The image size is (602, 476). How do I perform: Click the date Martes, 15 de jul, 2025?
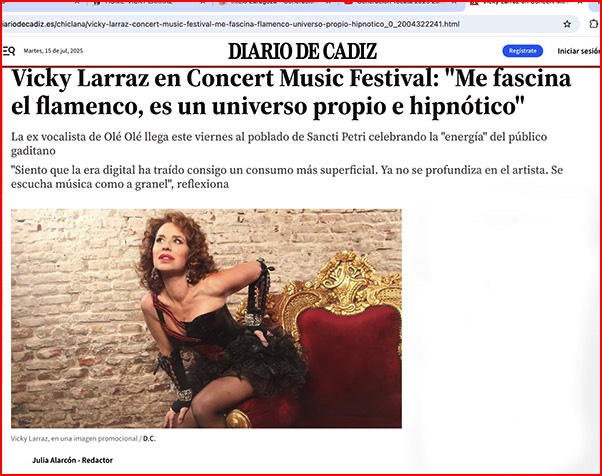tap(53, 51)
